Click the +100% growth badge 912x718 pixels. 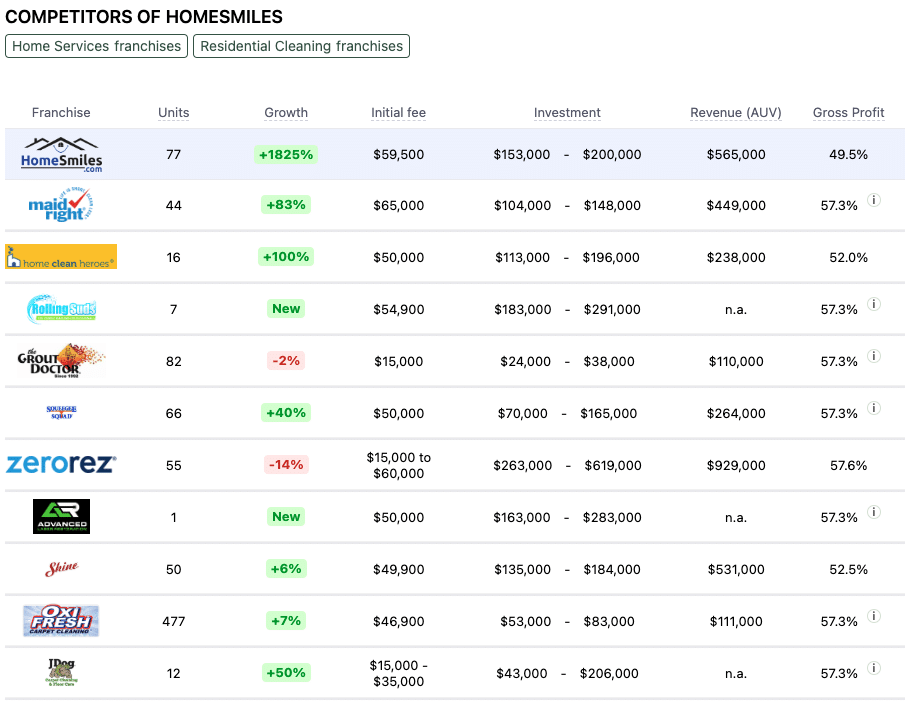[286, 257]
